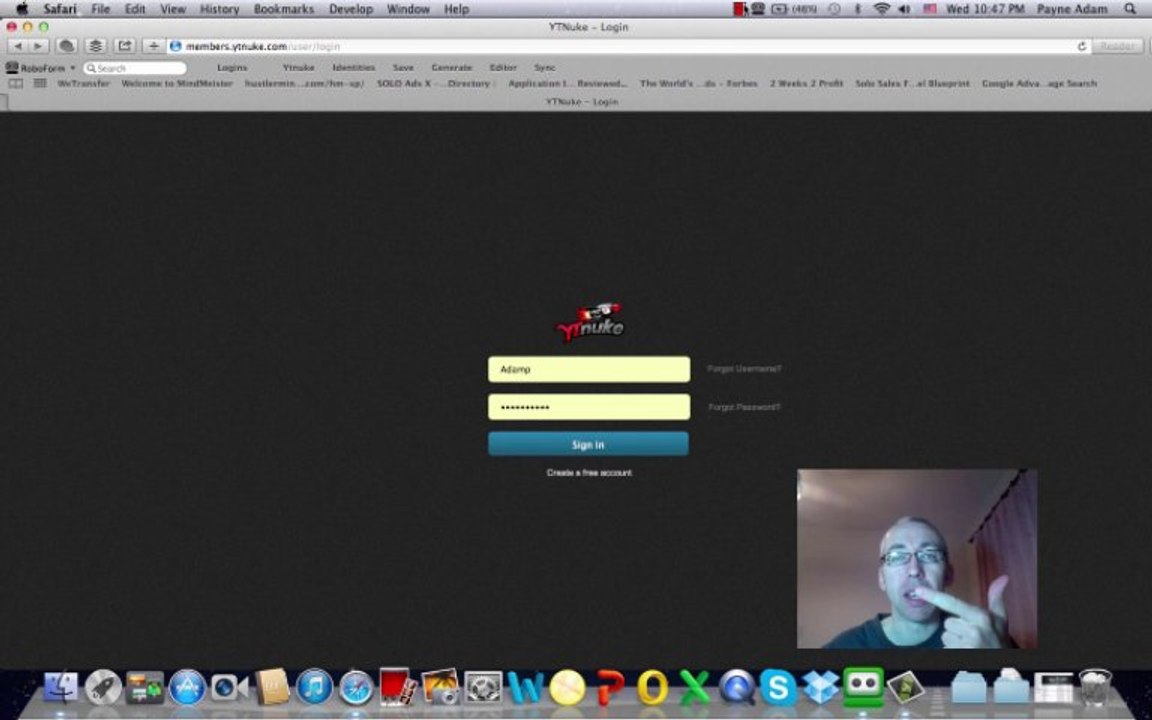Reload the page with the refresh icon
This screenshot has height=720, width=1152.
[1081, 46]
